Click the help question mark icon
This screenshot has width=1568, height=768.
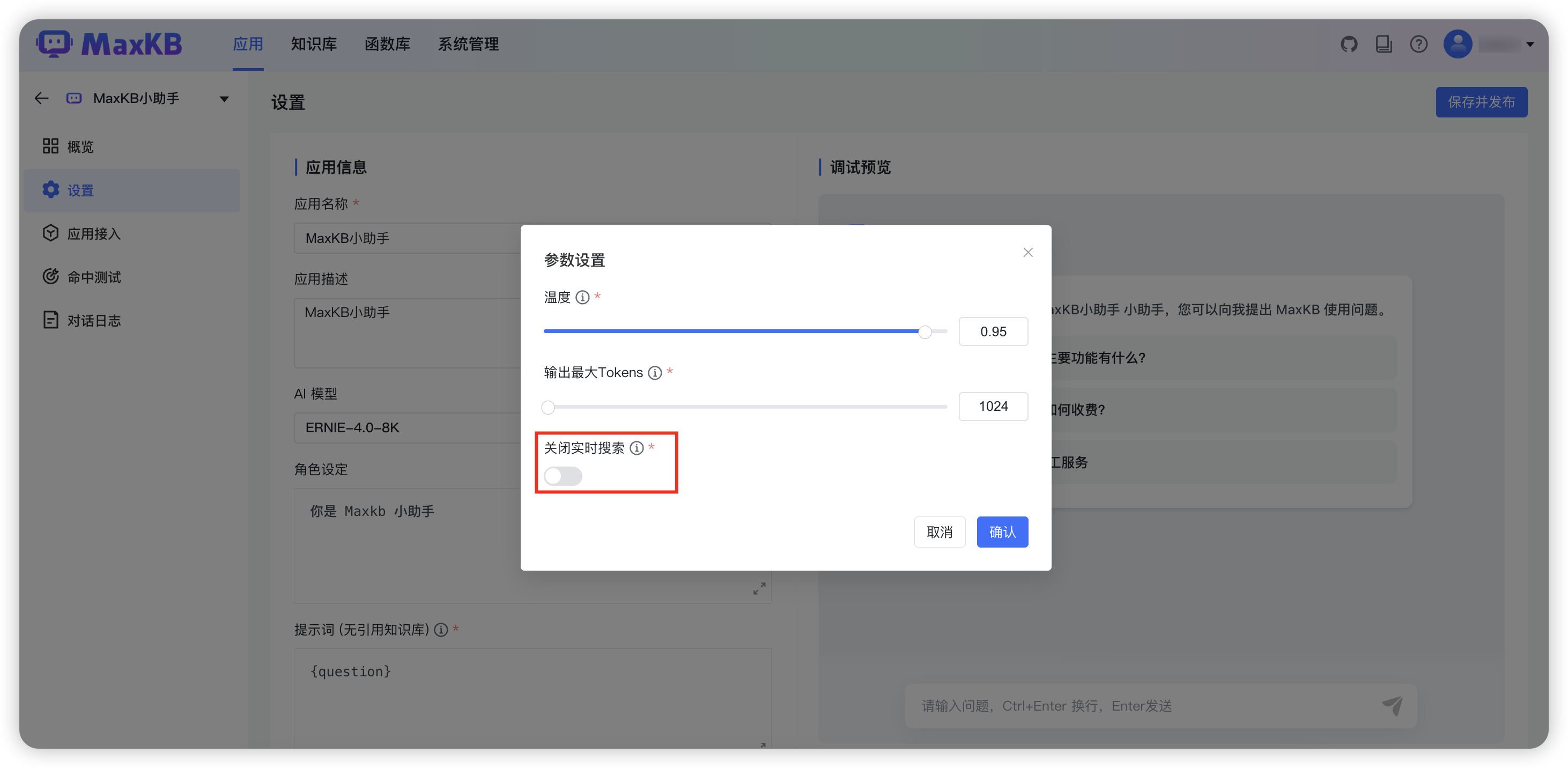[1418, 45]
